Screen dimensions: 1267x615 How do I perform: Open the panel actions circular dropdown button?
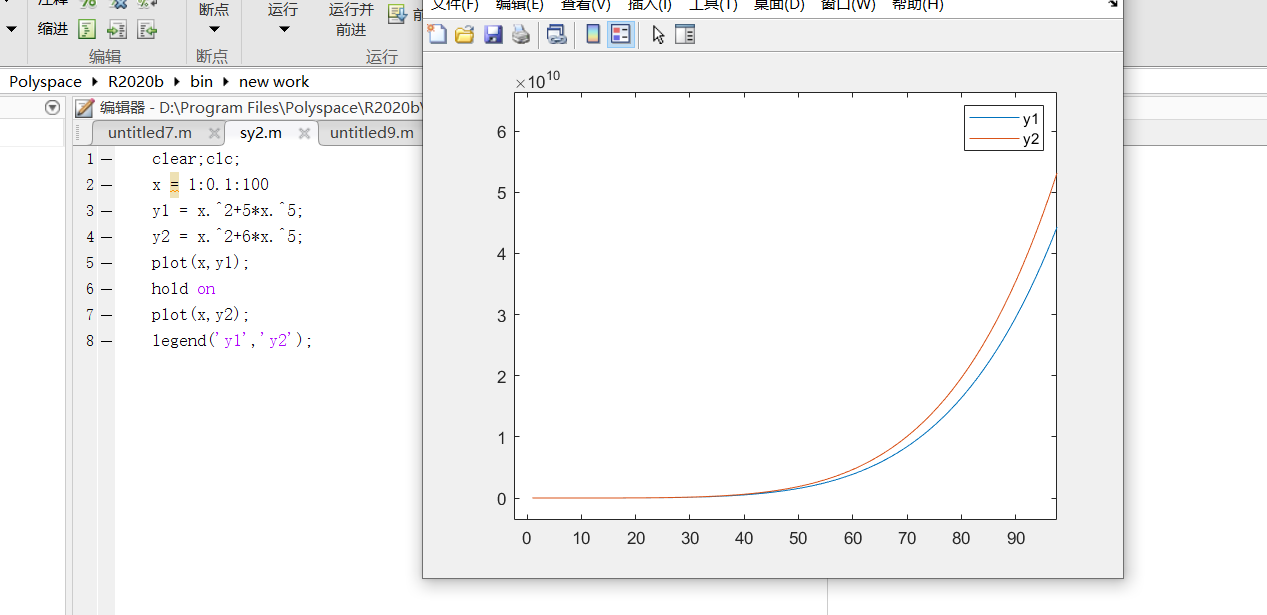[52, 108]
